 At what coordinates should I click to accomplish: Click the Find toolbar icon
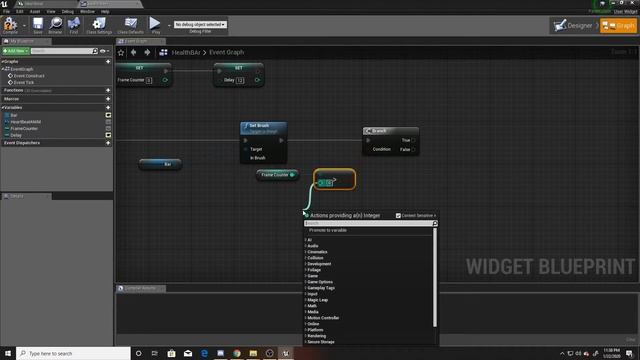coord(73,25)
